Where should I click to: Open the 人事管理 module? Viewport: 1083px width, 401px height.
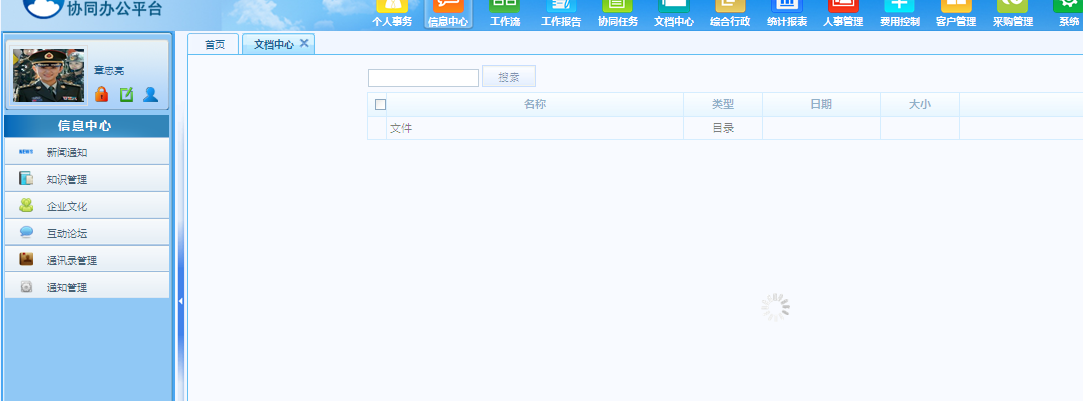point(843,14)
